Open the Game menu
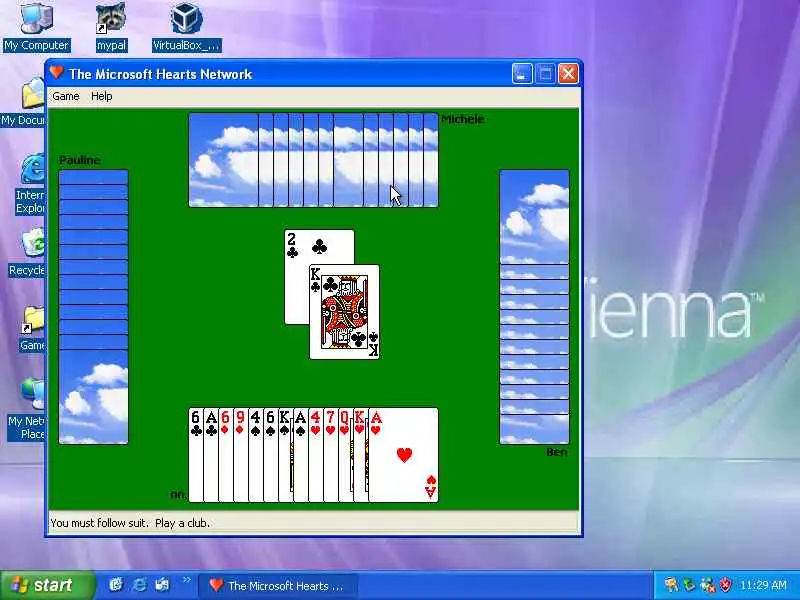This screenshot has width=800, height=600. [66, 96]
